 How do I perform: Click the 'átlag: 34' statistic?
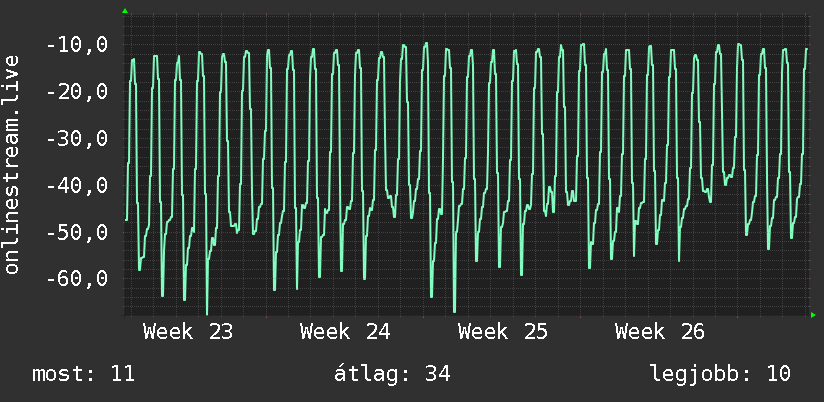[393, 373]
